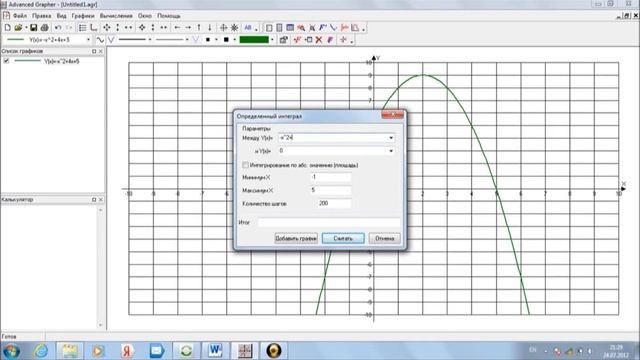Click the four-arrow zoom icon

pos(107,28)
